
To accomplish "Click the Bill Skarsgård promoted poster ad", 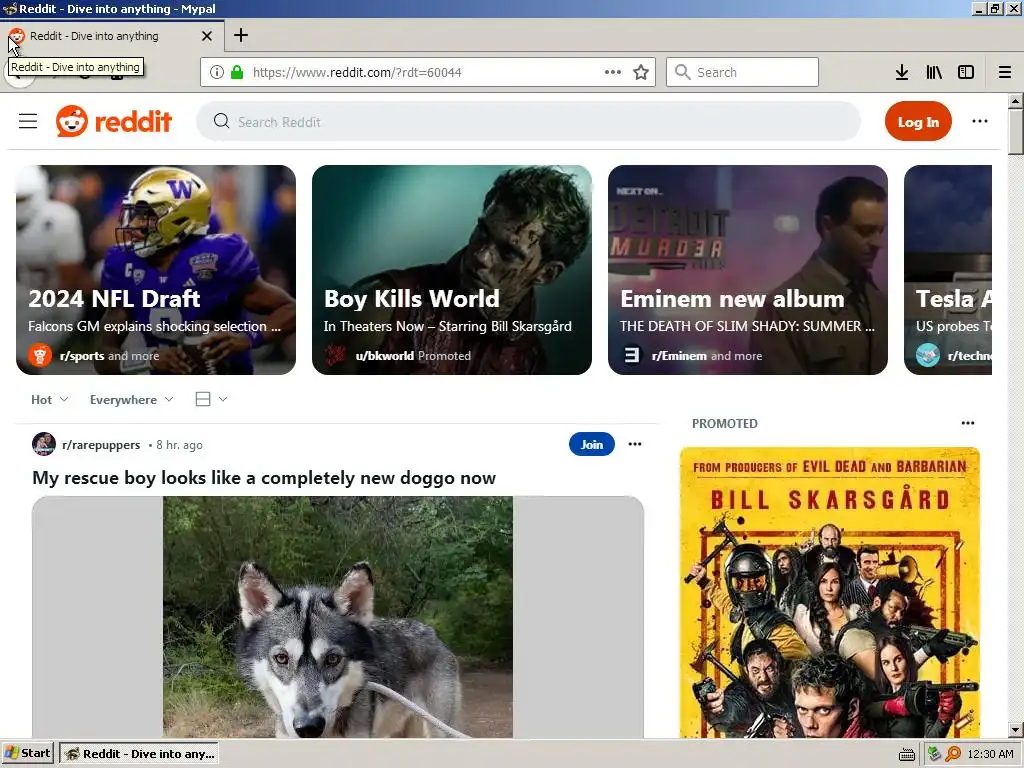I will pyautogui.click(x=830, y=593).
